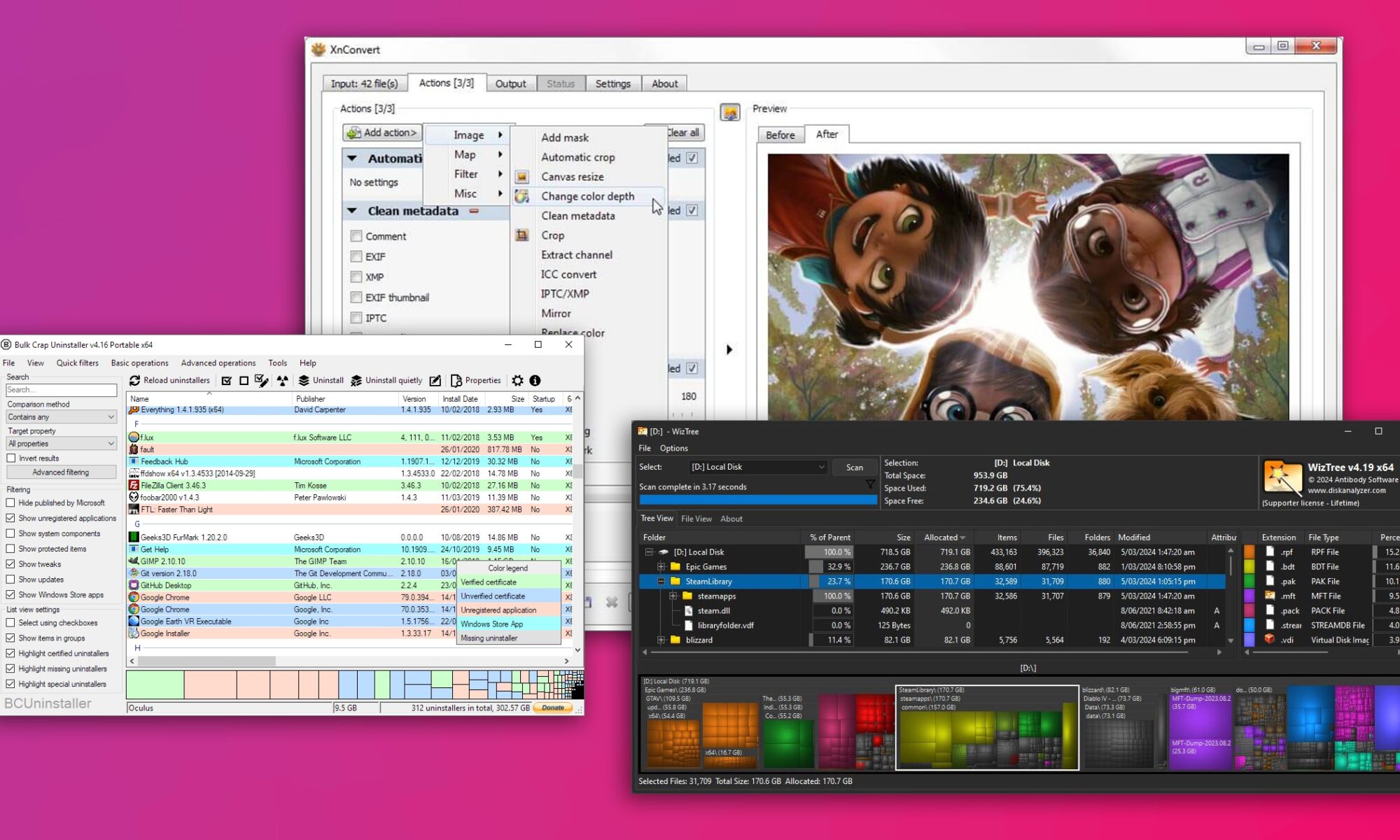
Task: Click the Select all checked-box toolbar icon
Action: pos(226,381)
